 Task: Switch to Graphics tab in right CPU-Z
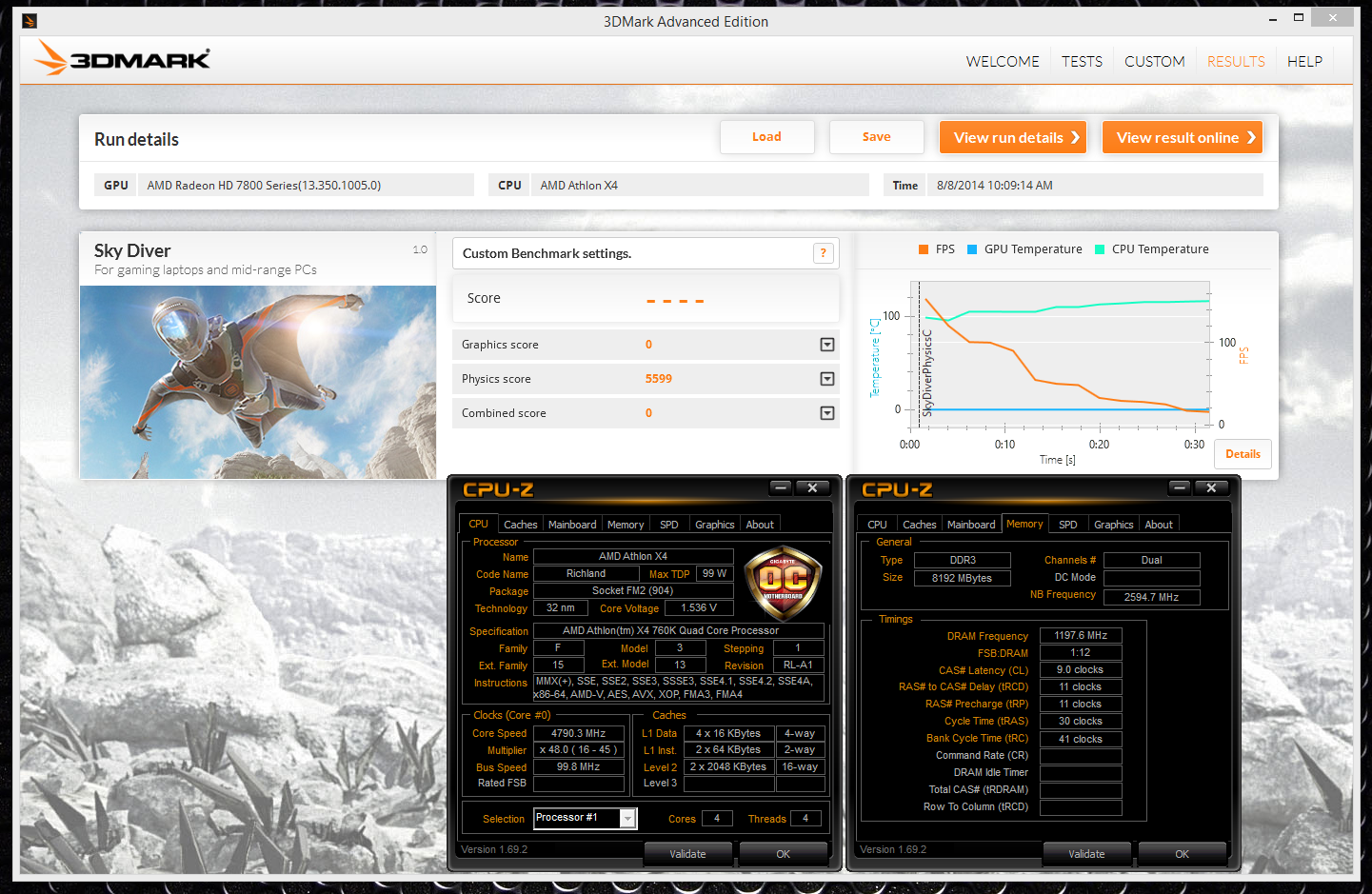pyautogui.click(x=1113, y=525)
